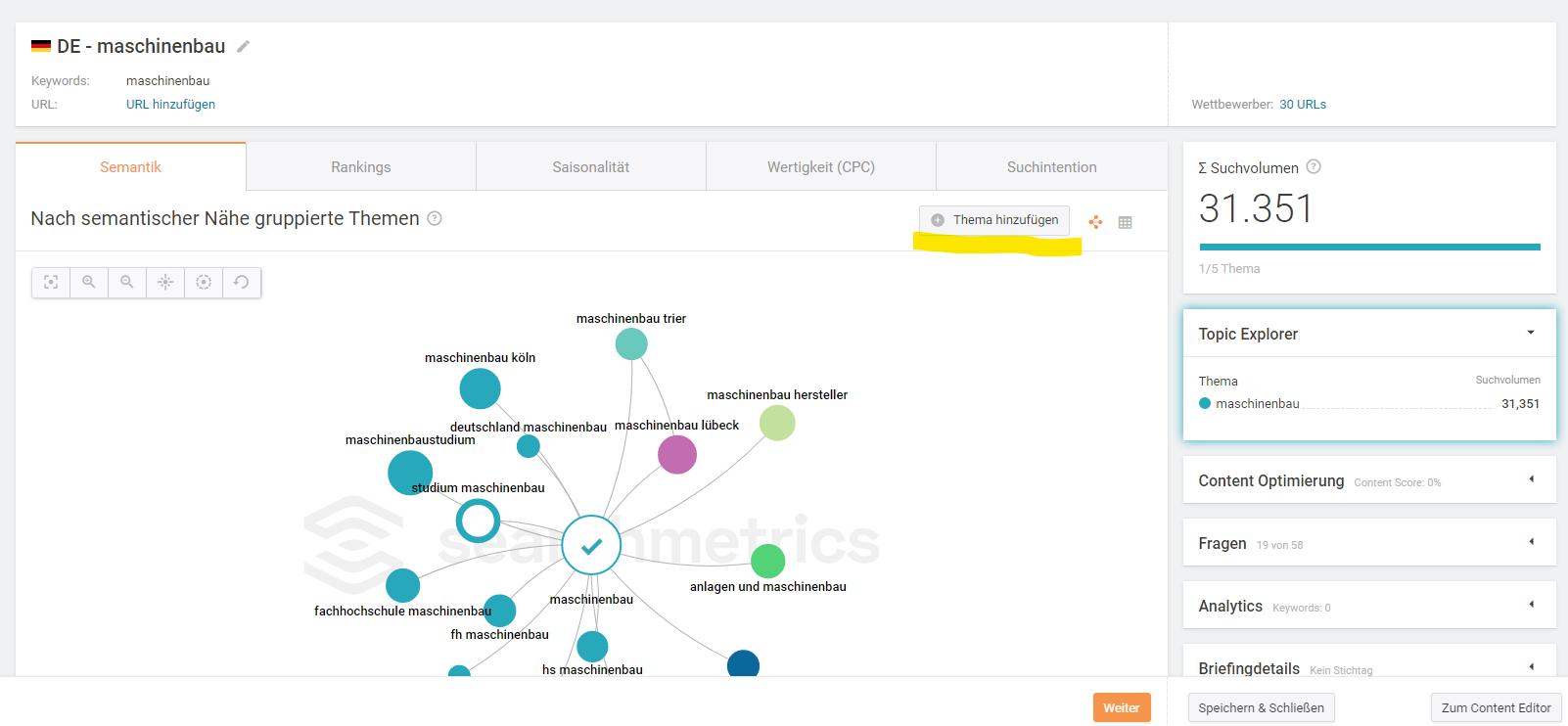
Task: Select the maschinenbau lübeck node
Action: [677, 455]
